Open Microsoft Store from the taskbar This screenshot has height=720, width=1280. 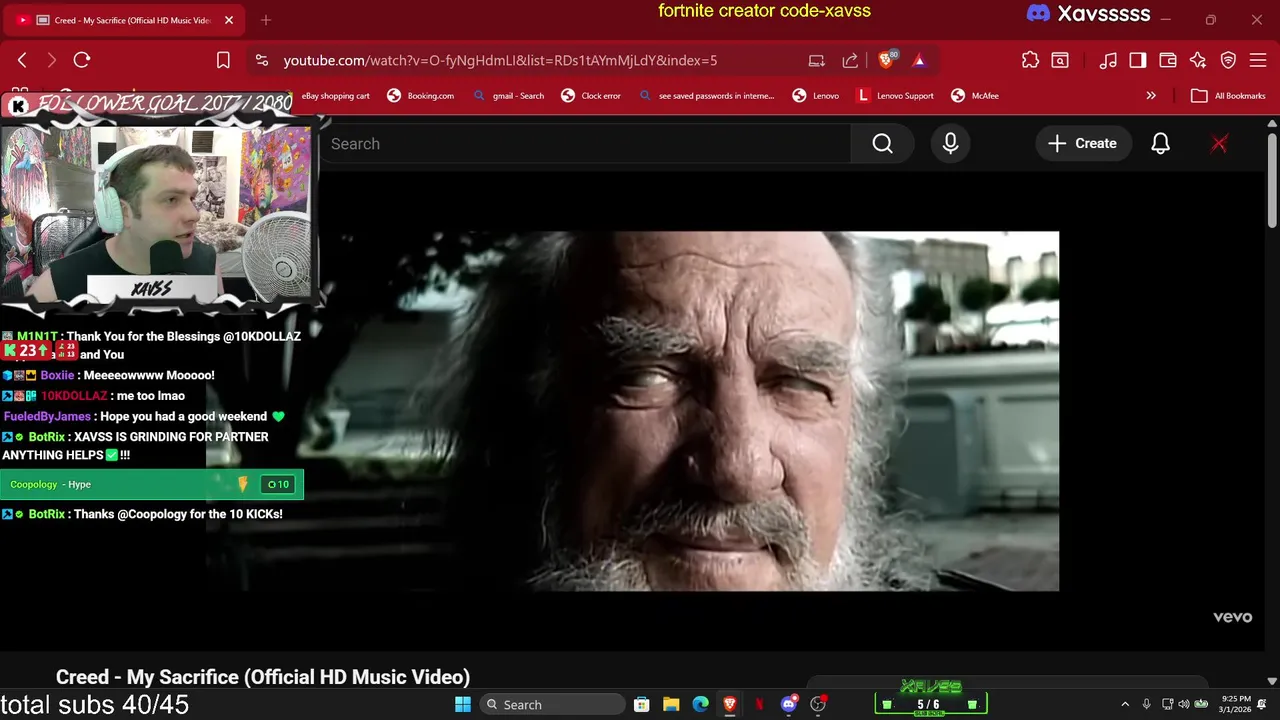point(642,704)
